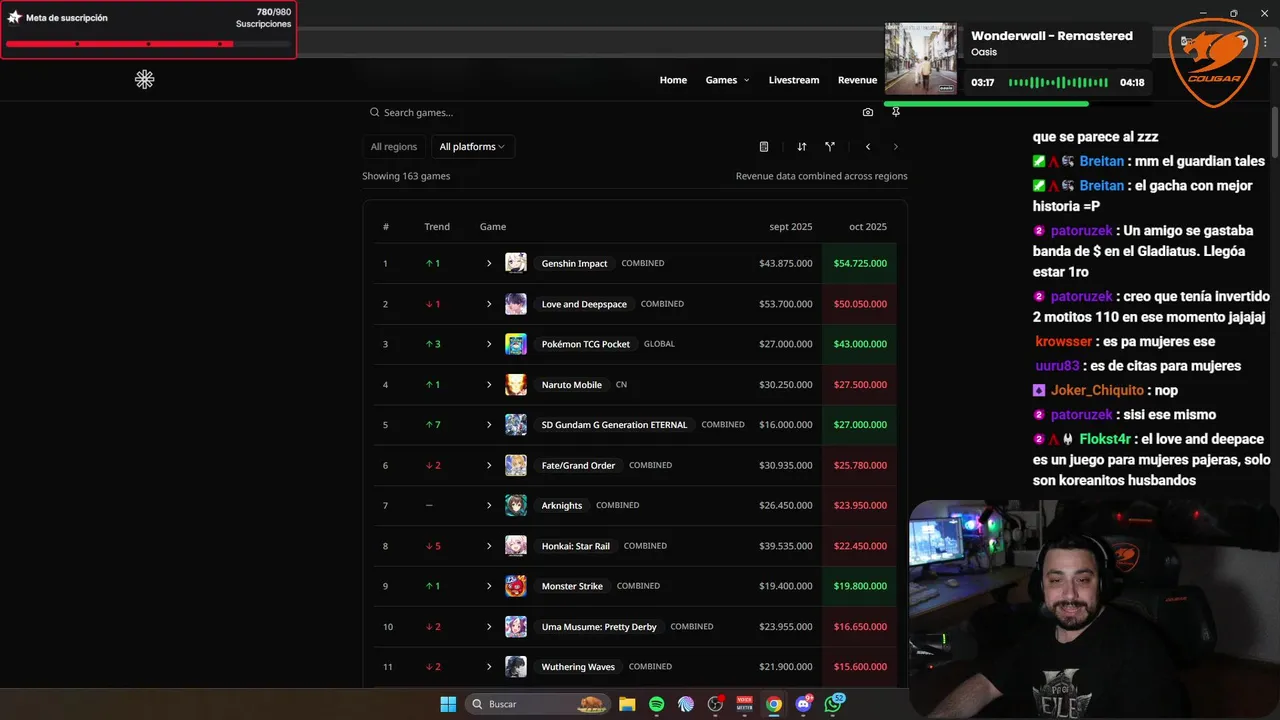Image resolution: width=1280 pixels, height=720 pixels.
Task: Click the taskbar Buscar search box
Action: (540, 704)
